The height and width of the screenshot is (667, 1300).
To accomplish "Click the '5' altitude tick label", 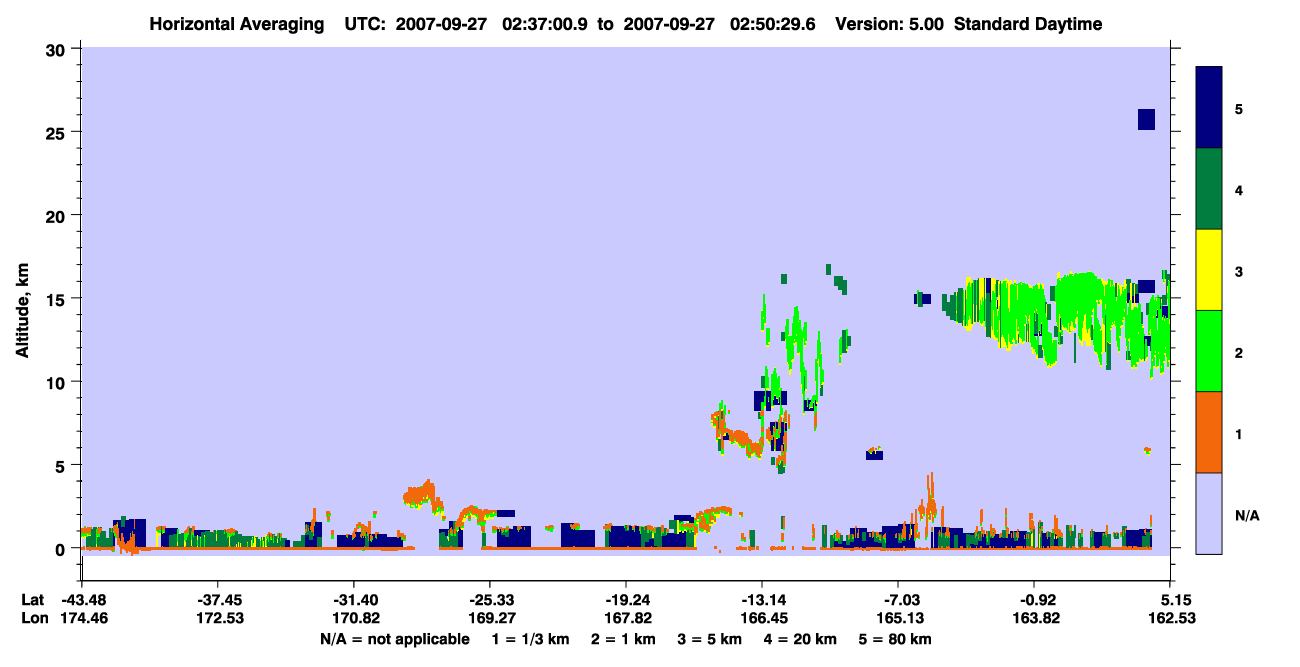I will pyautogui.click(x=62, y=465).
